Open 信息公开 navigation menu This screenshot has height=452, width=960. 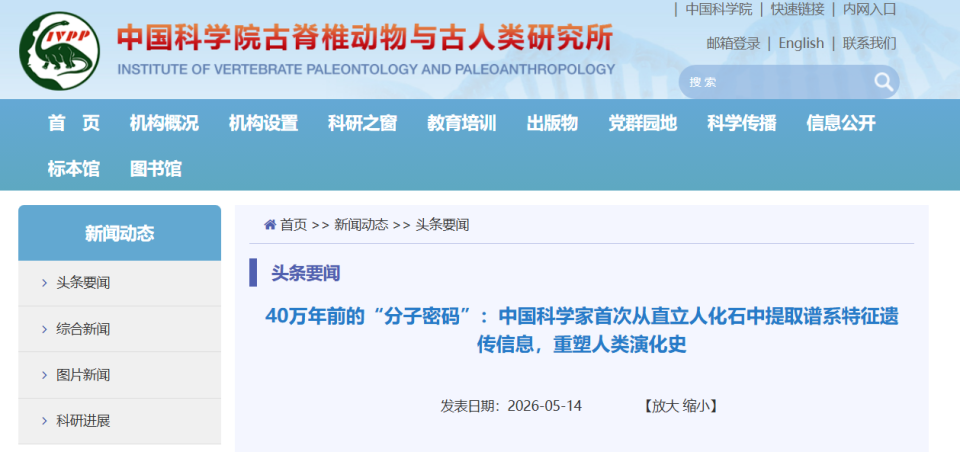[x=841, y=123]
